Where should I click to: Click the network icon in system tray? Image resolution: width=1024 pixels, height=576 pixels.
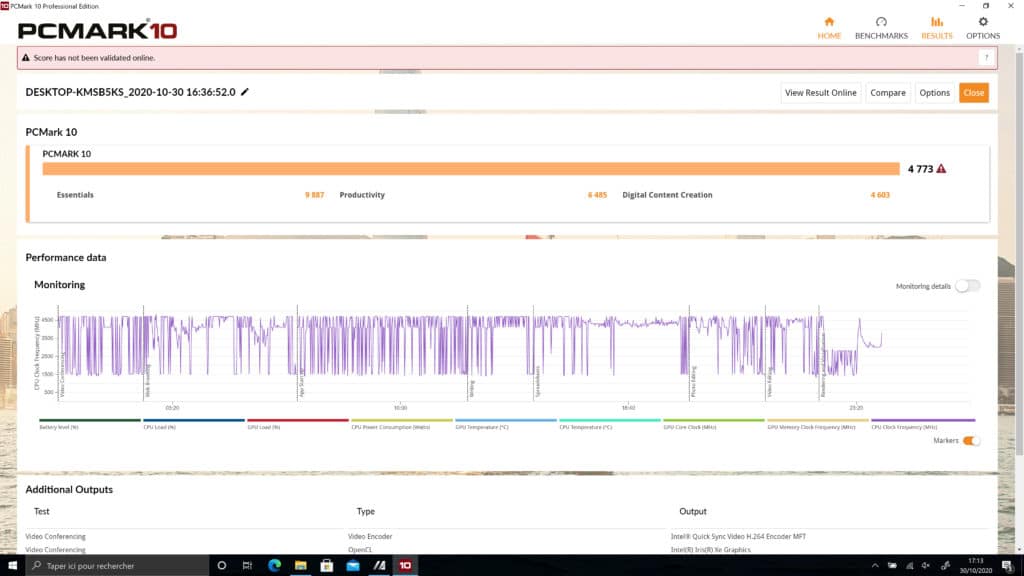[910, 566]
